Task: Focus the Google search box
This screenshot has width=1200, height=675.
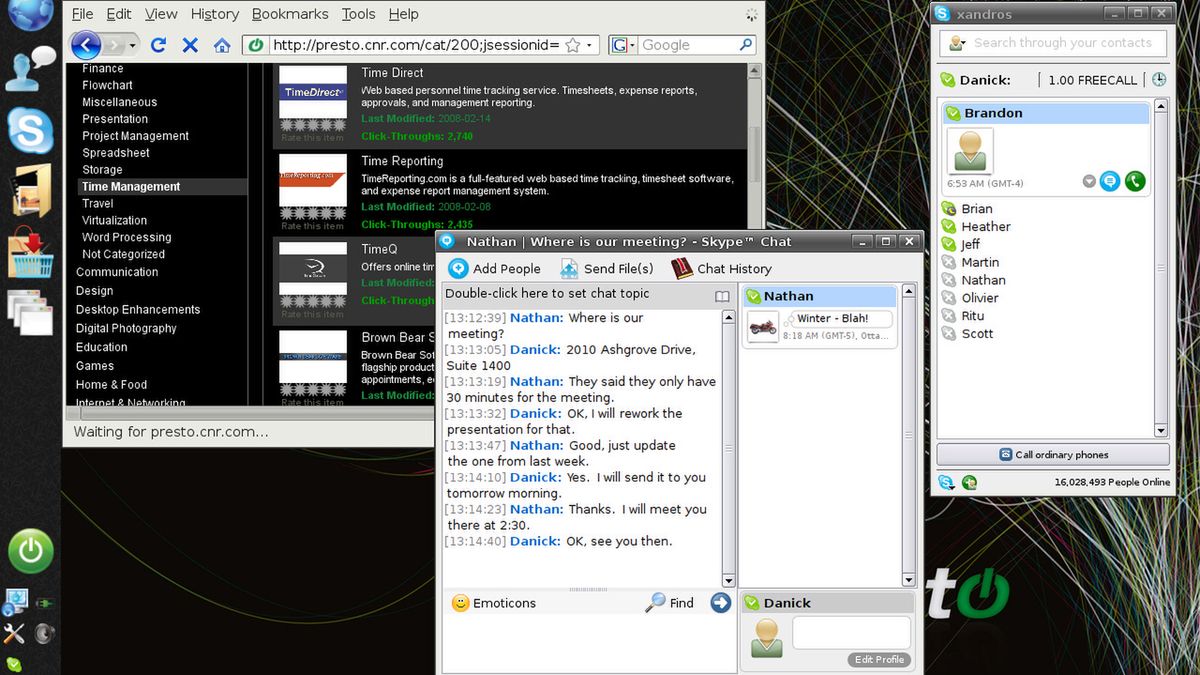Action: click(x=688, y=45)
